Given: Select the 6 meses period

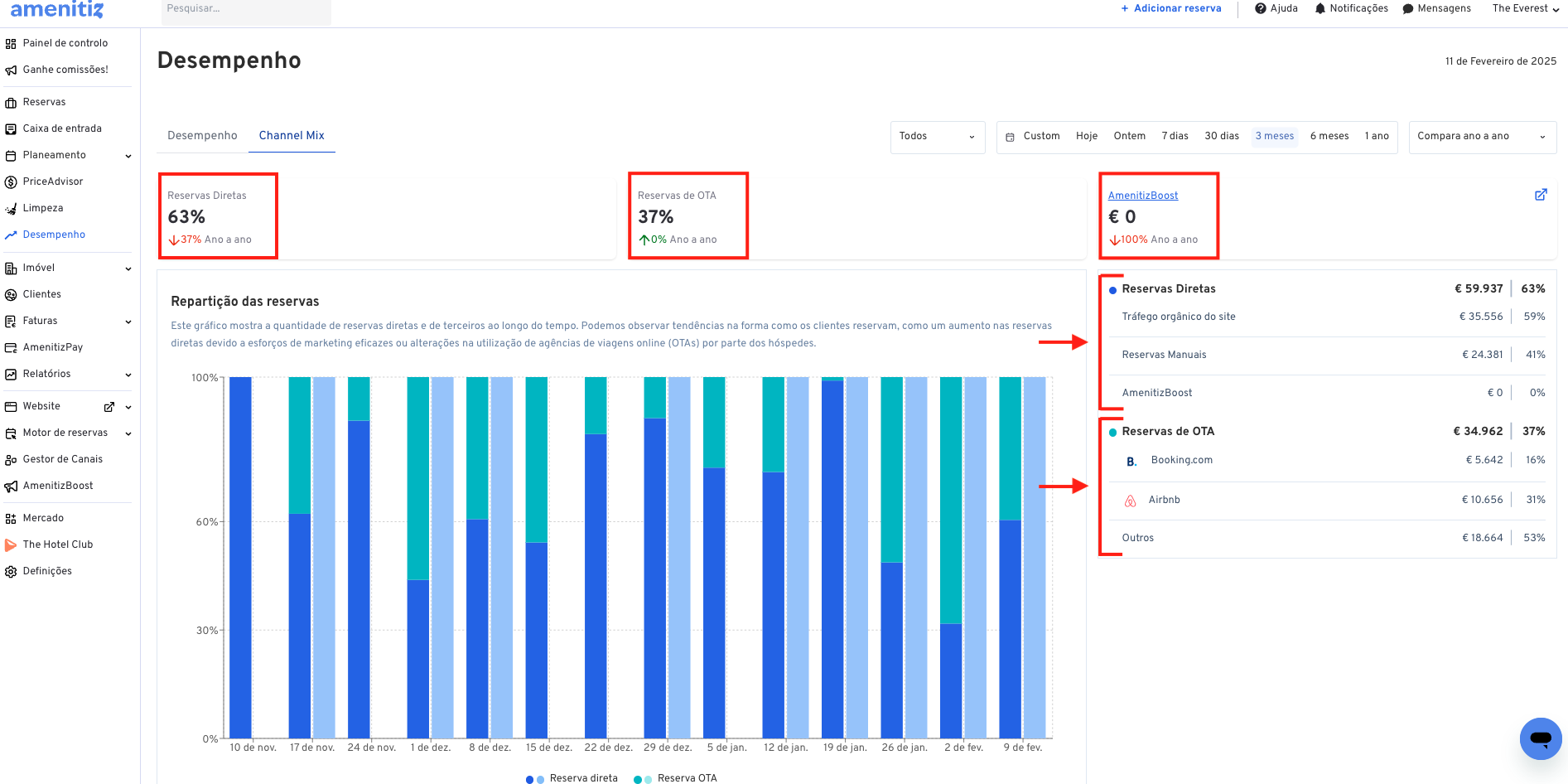Looking at the screenshot, I should click(x=1329, y=137).
